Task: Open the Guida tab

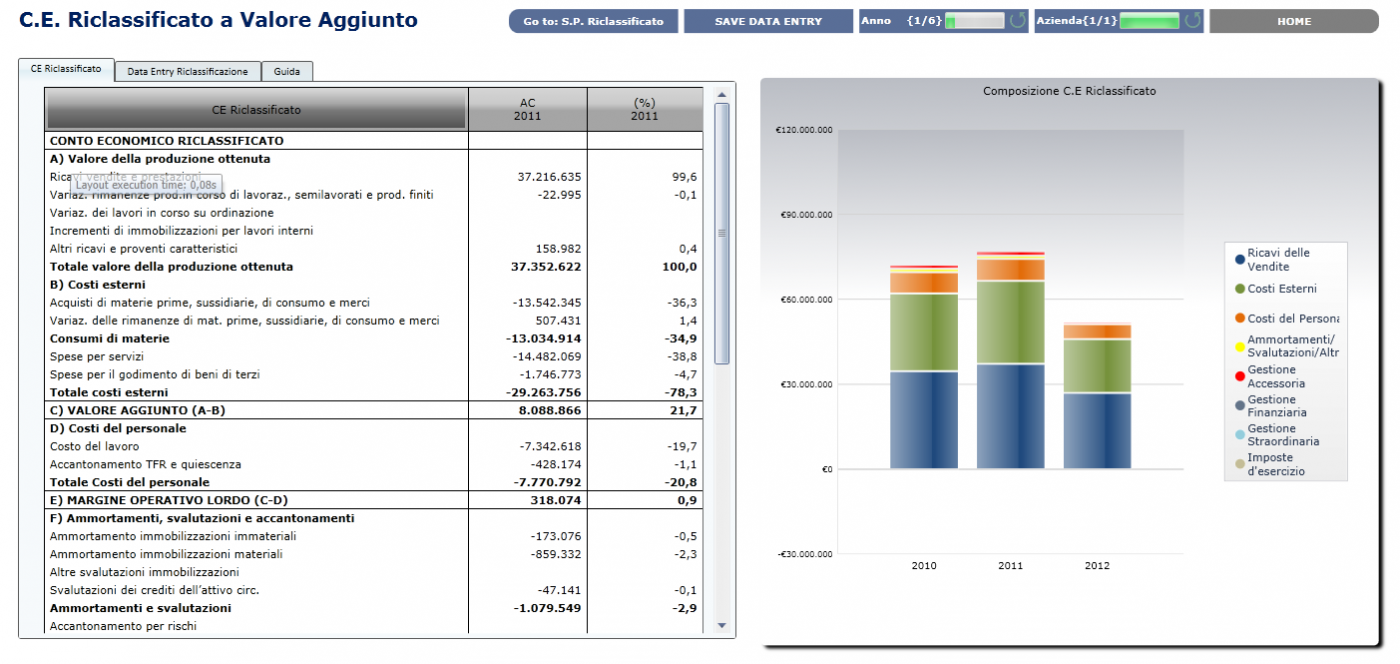Action: [x=287, y=71]
